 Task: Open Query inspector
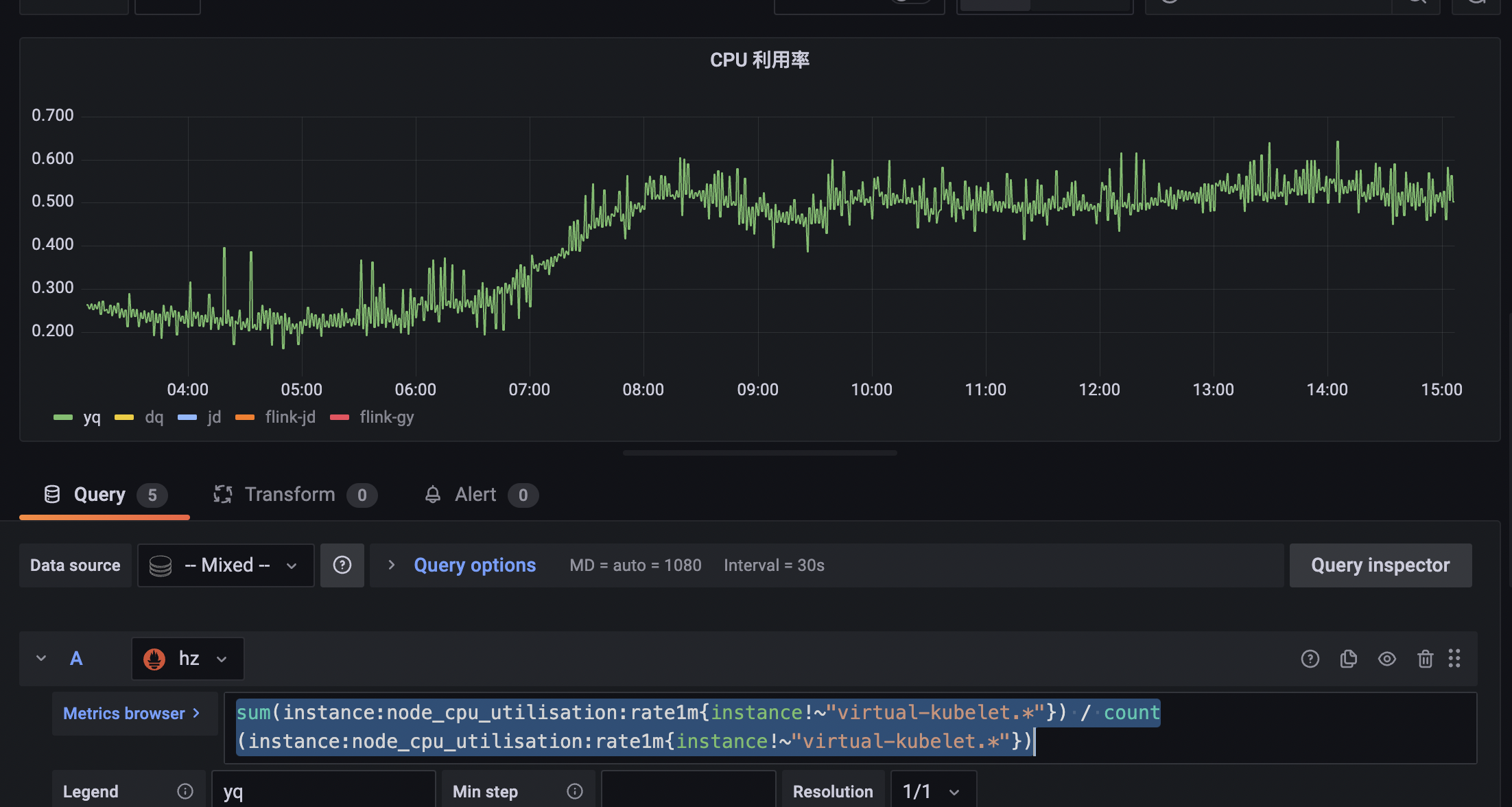tap(1380, 565)
